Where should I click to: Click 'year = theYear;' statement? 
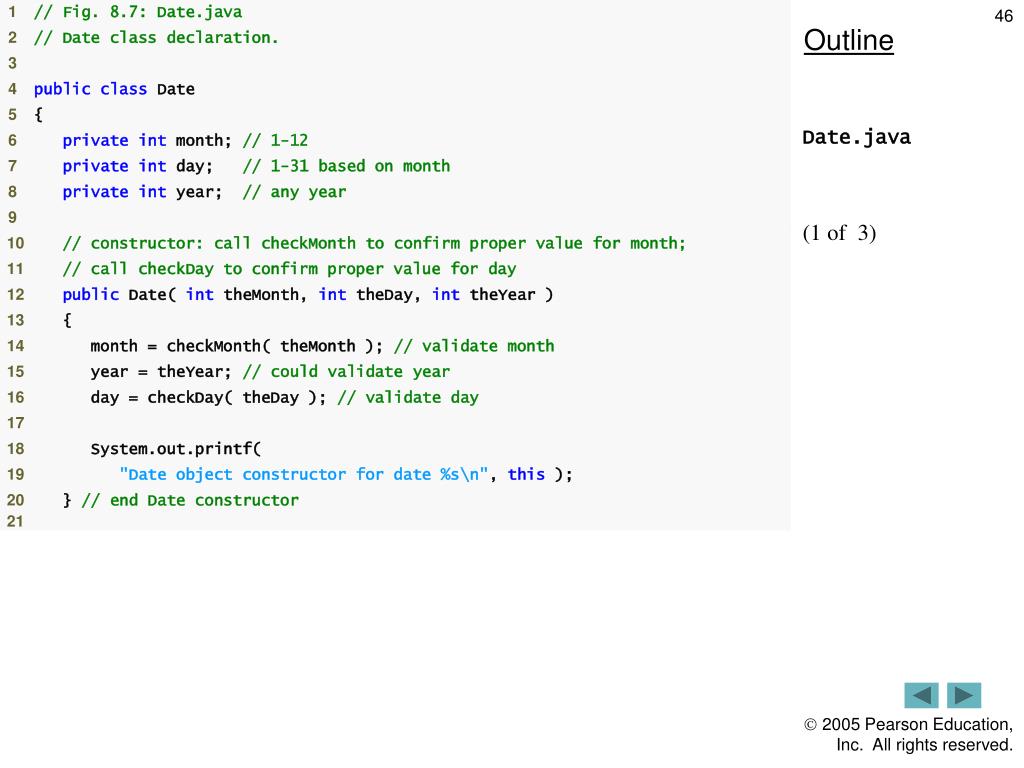[161, 372]
